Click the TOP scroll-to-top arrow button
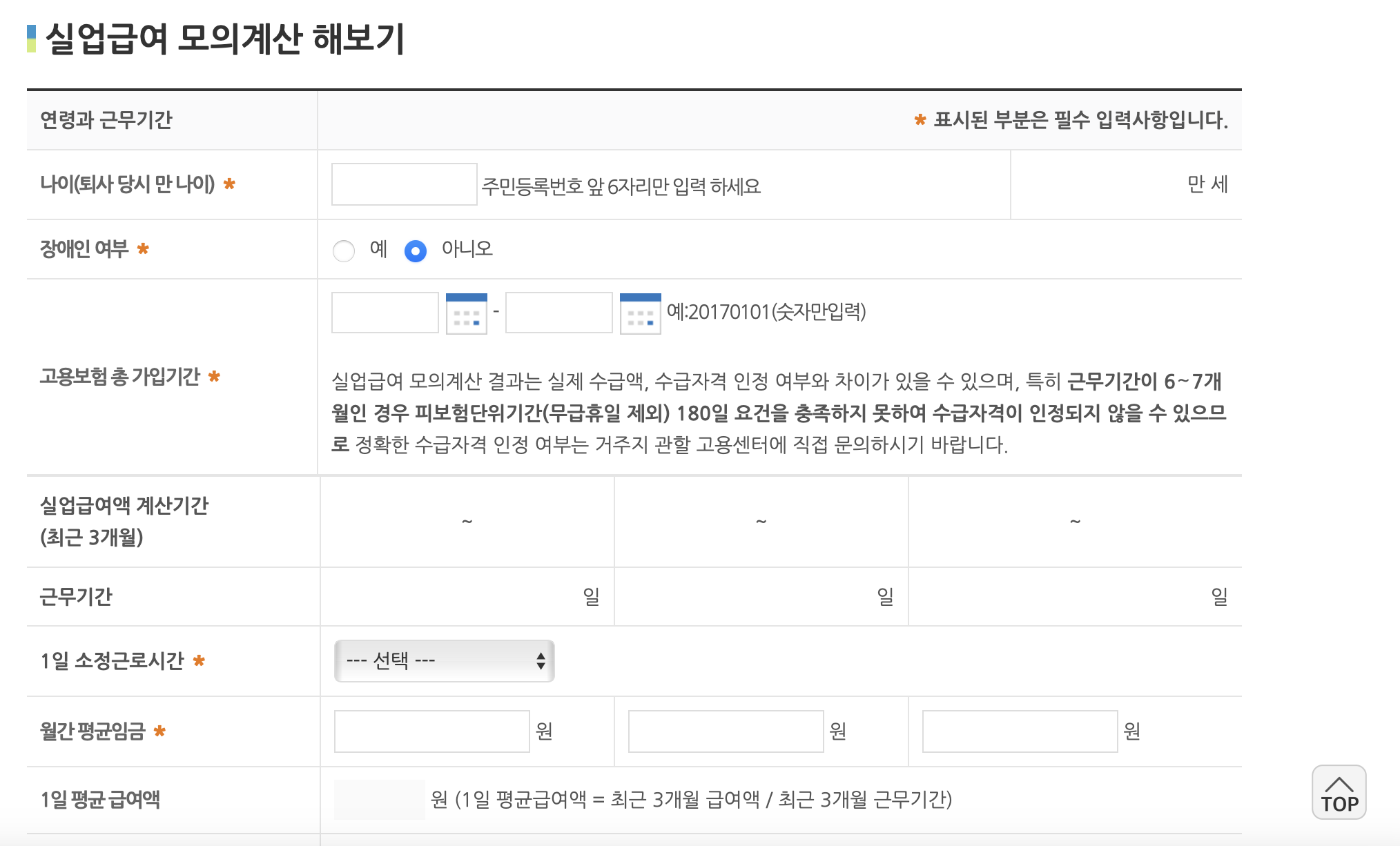Image resolution: width=1400 pixels, height=846 pixels. (x=1339, y=792)
